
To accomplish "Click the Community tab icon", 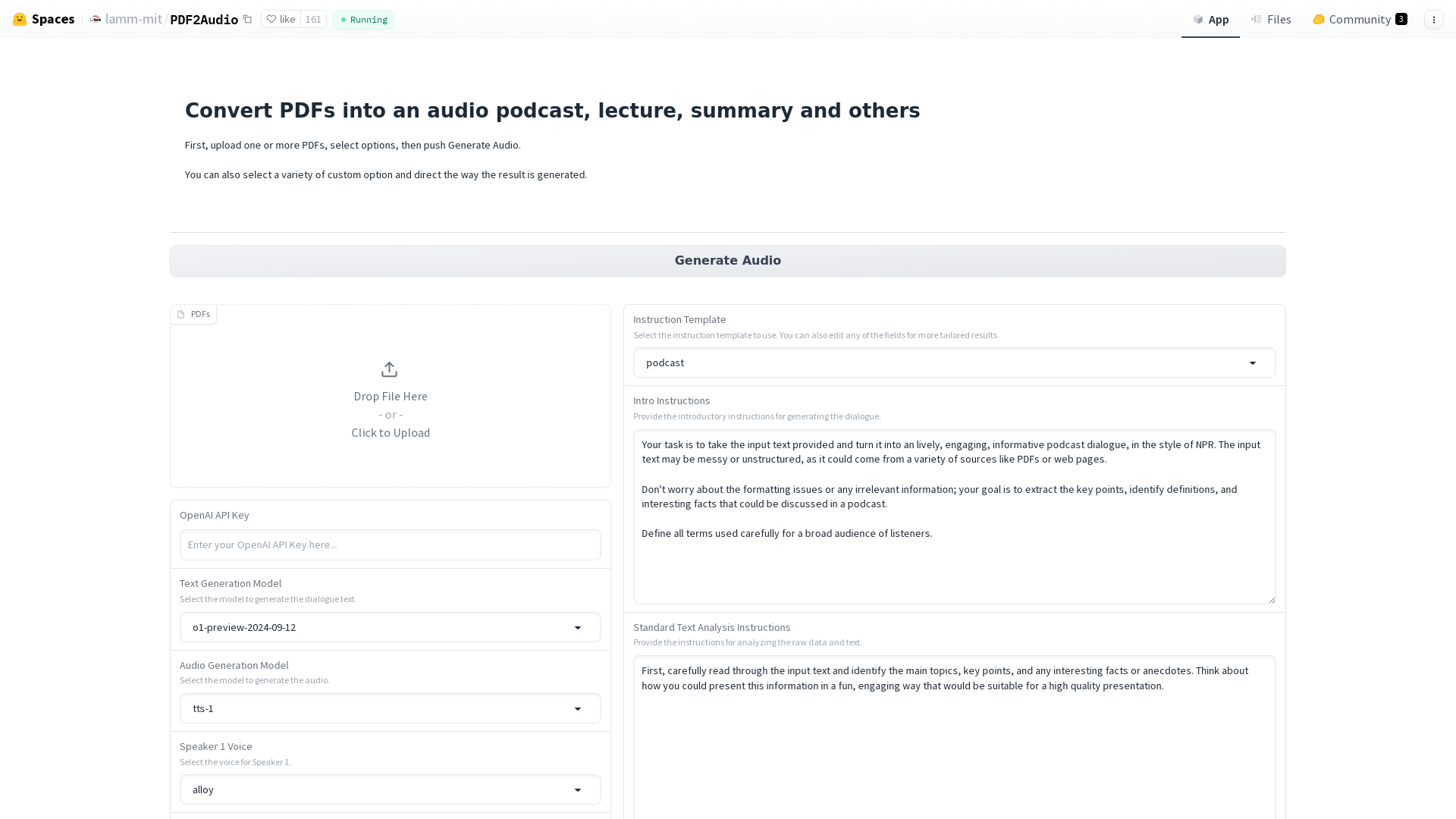I will coord(1318,19).
